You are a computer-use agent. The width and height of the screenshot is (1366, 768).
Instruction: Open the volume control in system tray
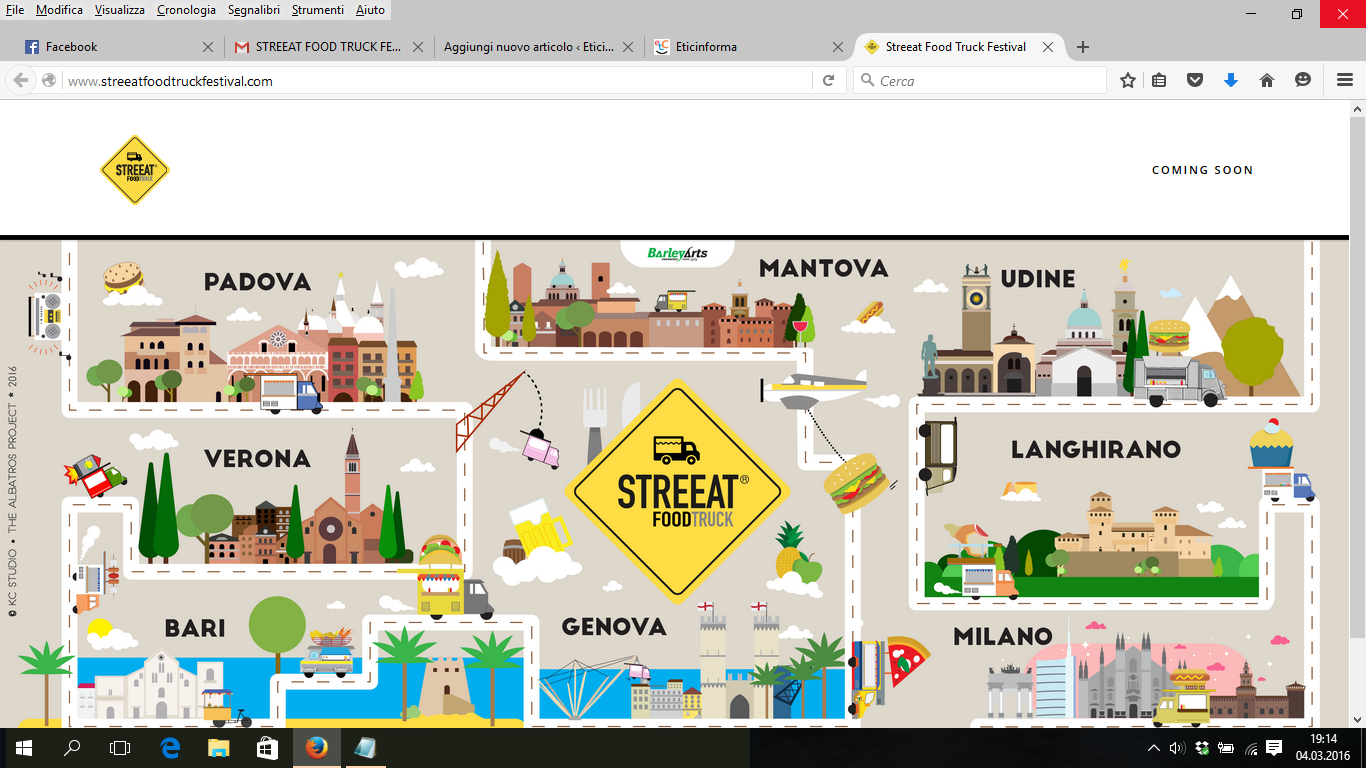pyautogui.click(x=1178, y=748)
